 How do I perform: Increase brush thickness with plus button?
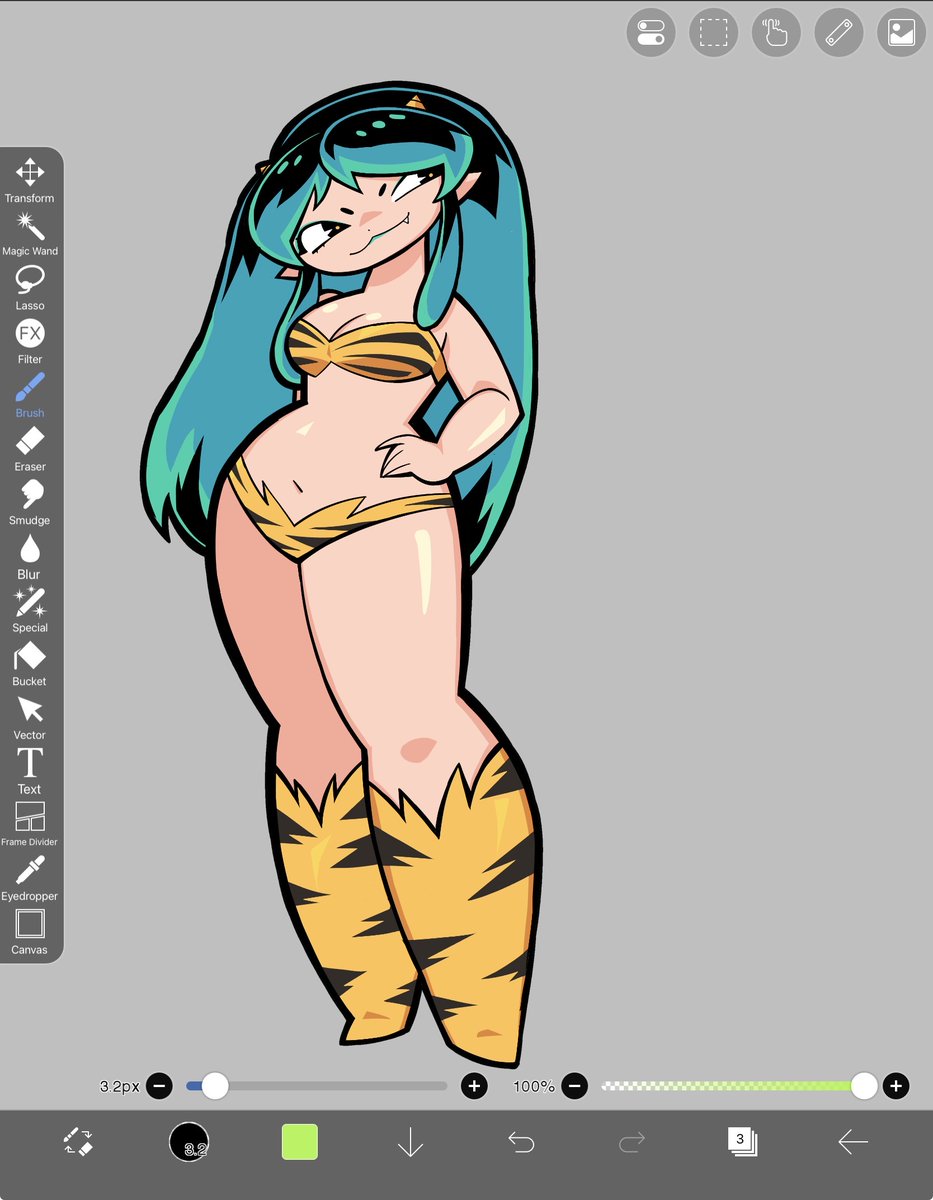pos(474,1086)
